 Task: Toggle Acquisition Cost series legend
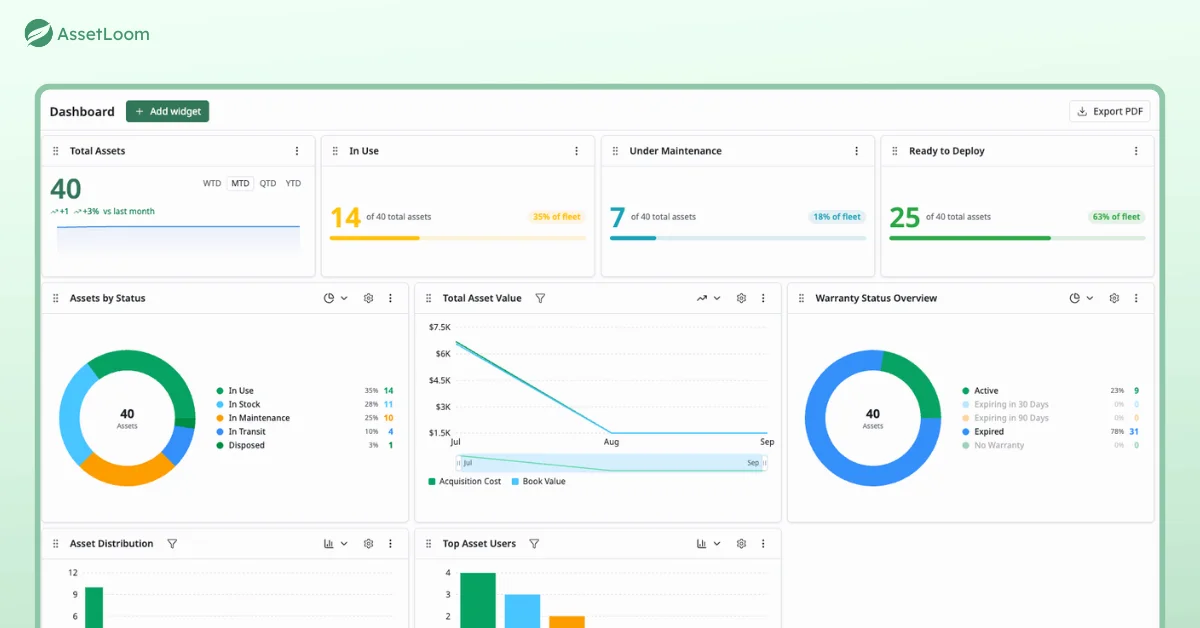(465, 481)
